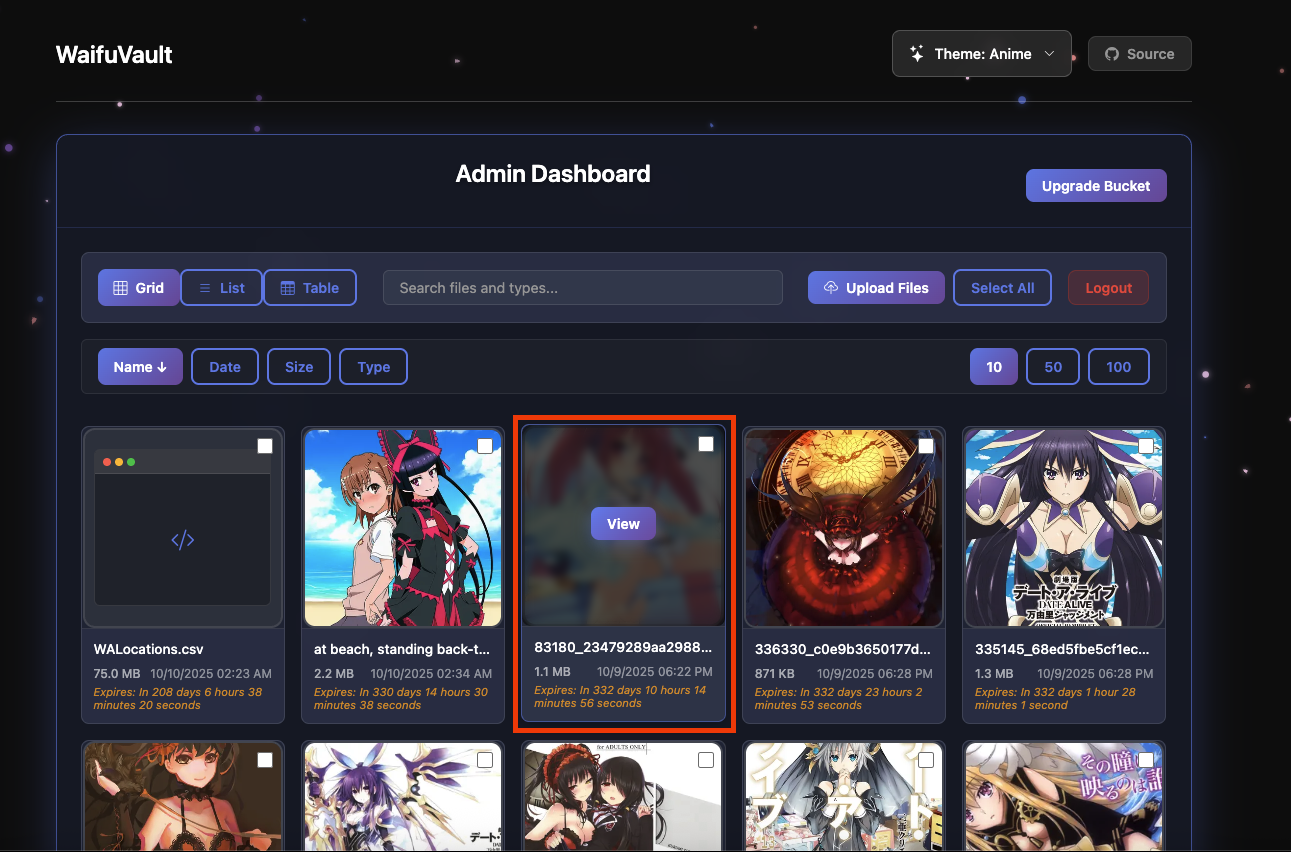The image size is (1291, 852).
Task: Click the sparkle icon in theme selector
Action: pos(916,54)
